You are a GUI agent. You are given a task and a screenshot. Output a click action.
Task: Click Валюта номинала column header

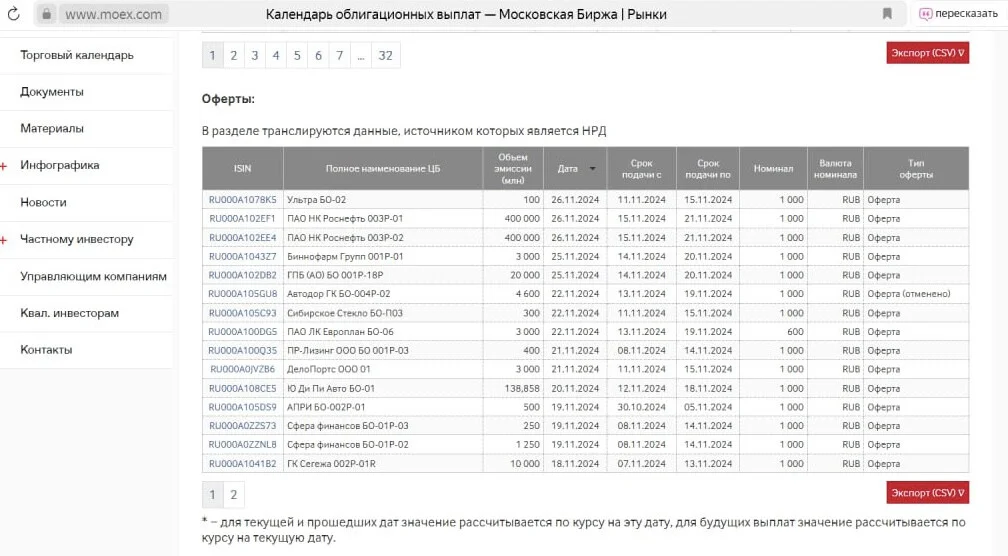point(835,168)
